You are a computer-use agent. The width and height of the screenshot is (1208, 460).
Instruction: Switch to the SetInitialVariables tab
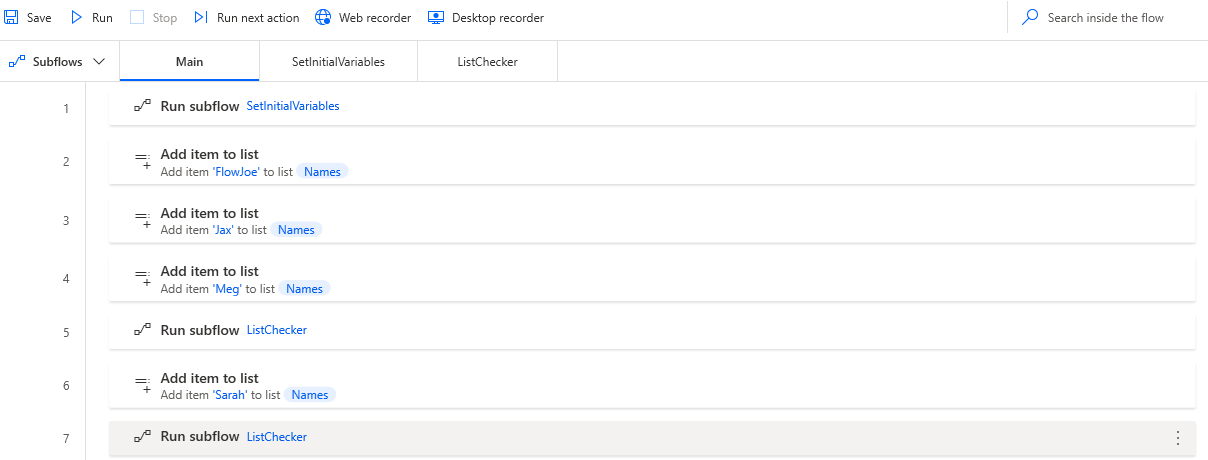click(x=338, y=62)
